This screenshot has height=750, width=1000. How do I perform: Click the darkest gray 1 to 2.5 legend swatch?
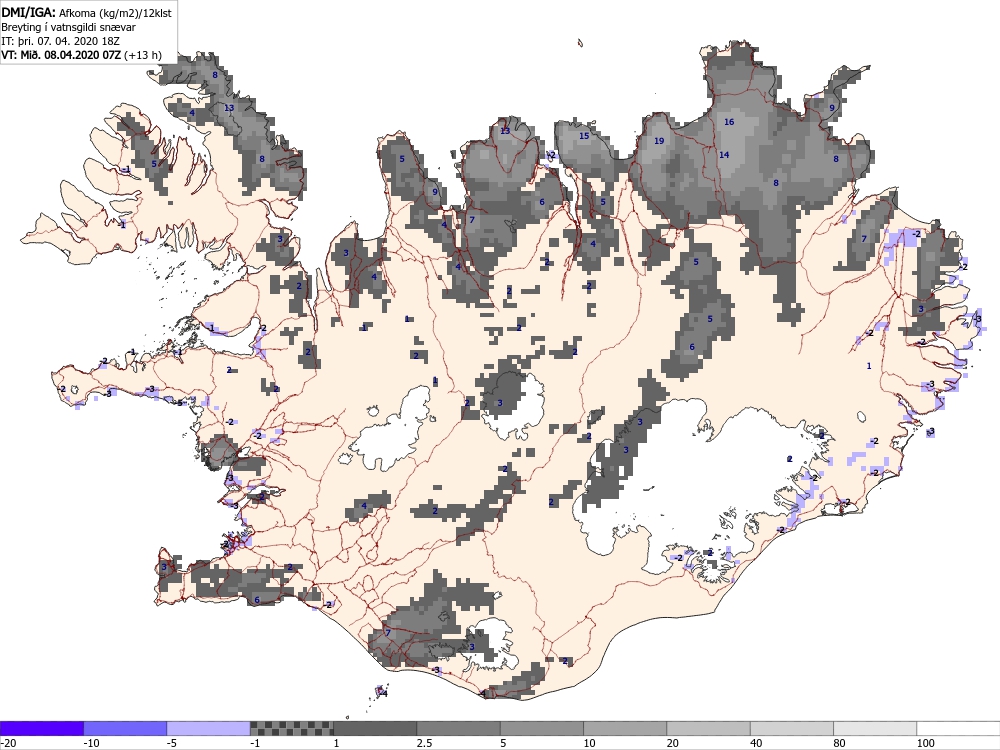tap(375, 728)
